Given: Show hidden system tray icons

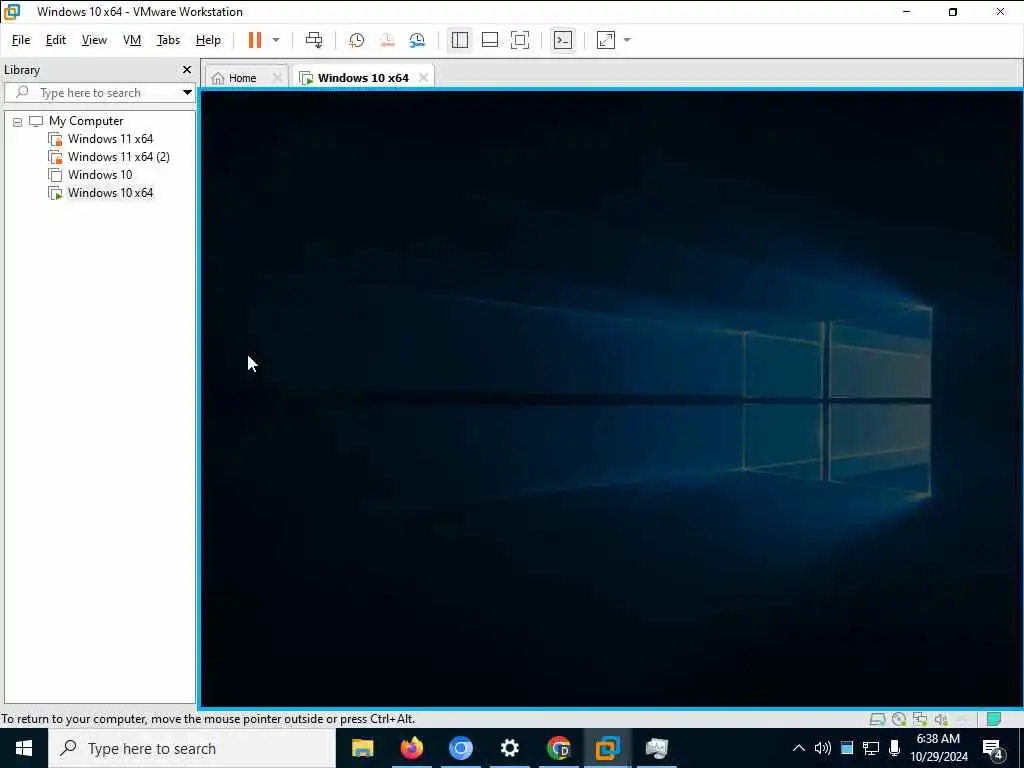Looking at the screenshot, I should 798,748.
